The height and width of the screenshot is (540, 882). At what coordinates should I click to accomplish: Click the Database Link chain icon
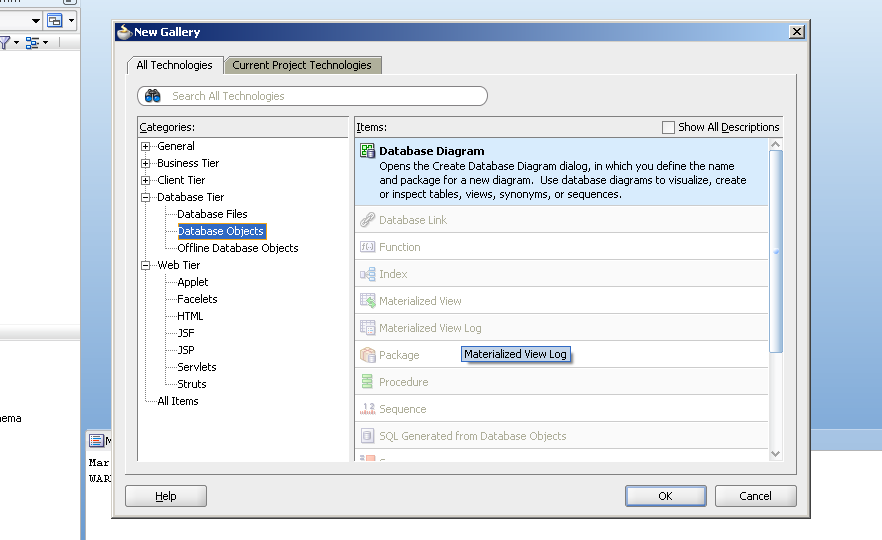point(367,220)
